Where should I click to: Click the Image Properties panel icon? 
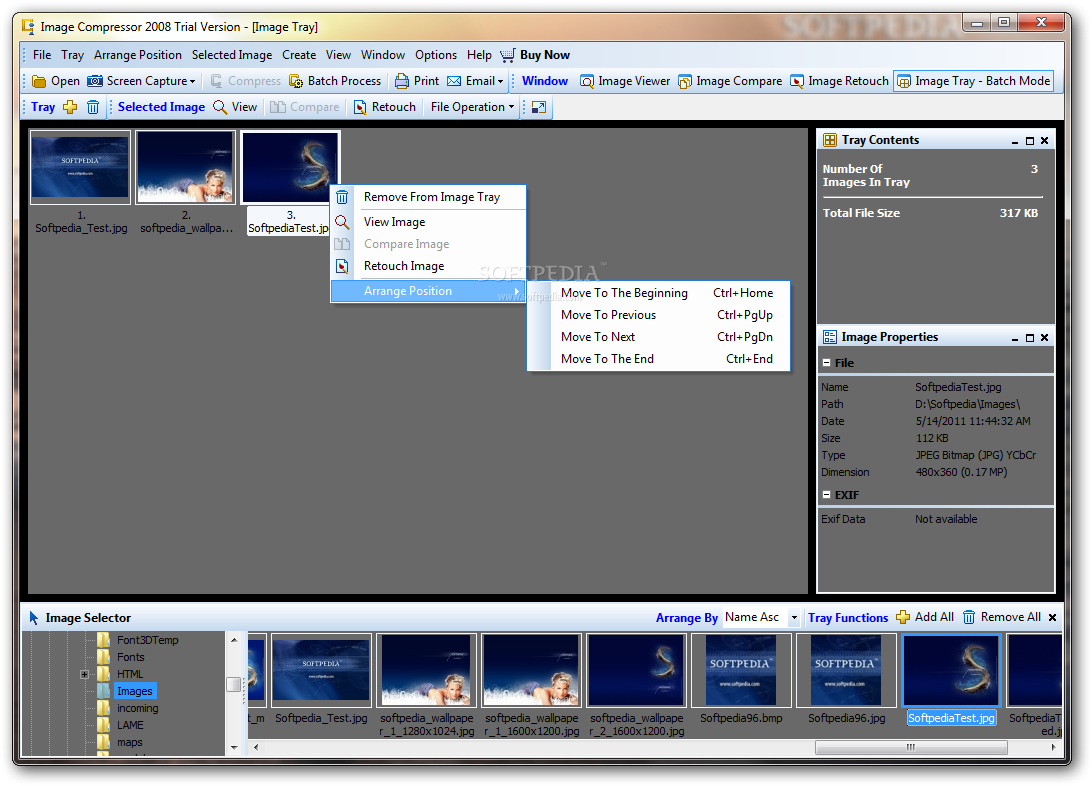(829, 337)
